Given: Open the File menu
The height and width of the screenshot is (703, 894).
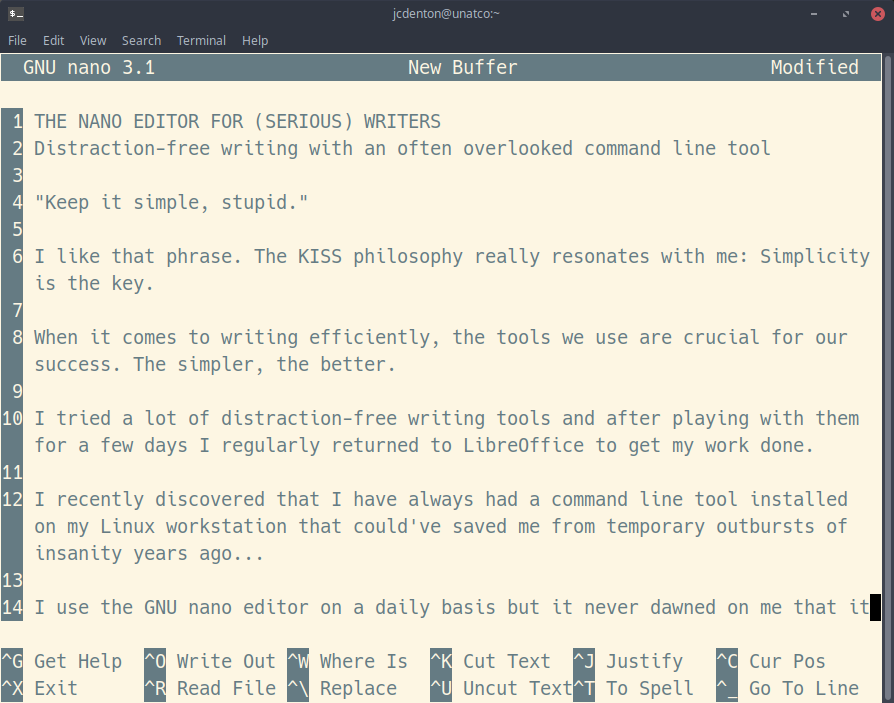Looking at the screenshot, I should (x=17, y=40).
